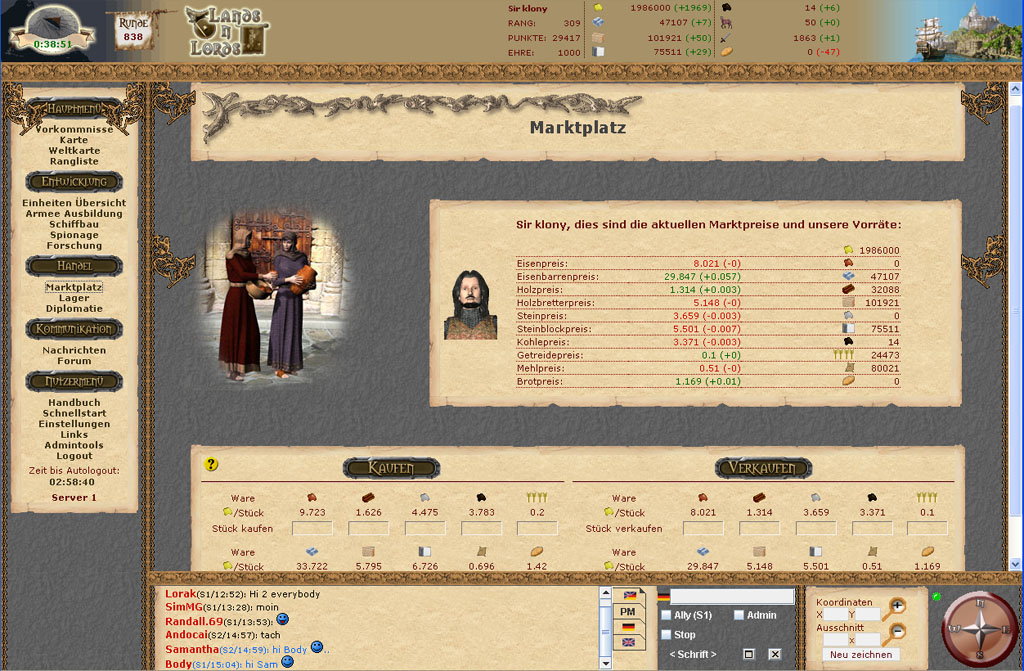Open the Rangliste link
This screenshot has height=671, width=1024.
pyautogui.click(x=74, y=161)
